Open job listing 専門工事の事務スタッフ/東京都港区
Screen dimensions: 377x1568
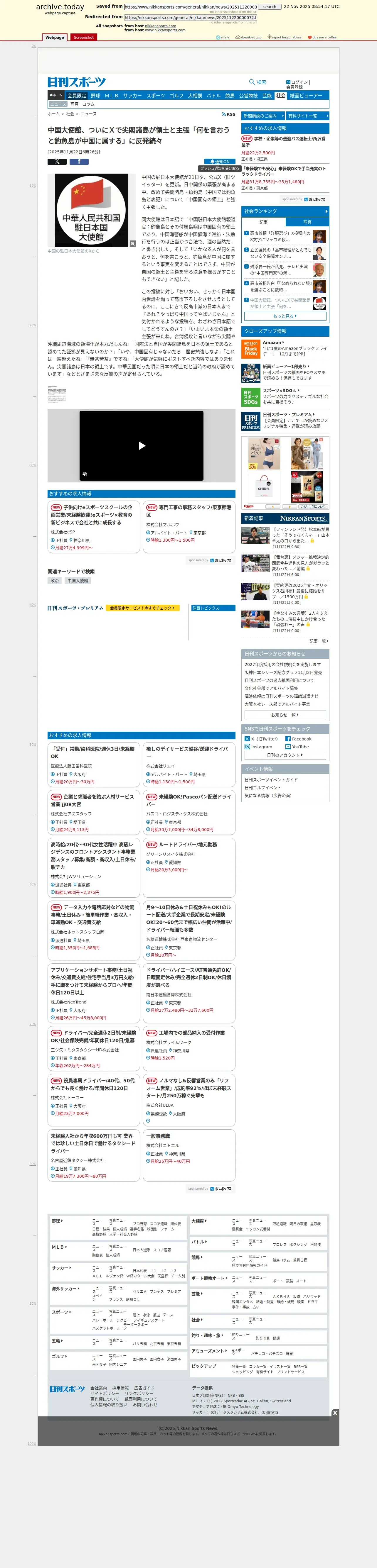coord(188,511)
